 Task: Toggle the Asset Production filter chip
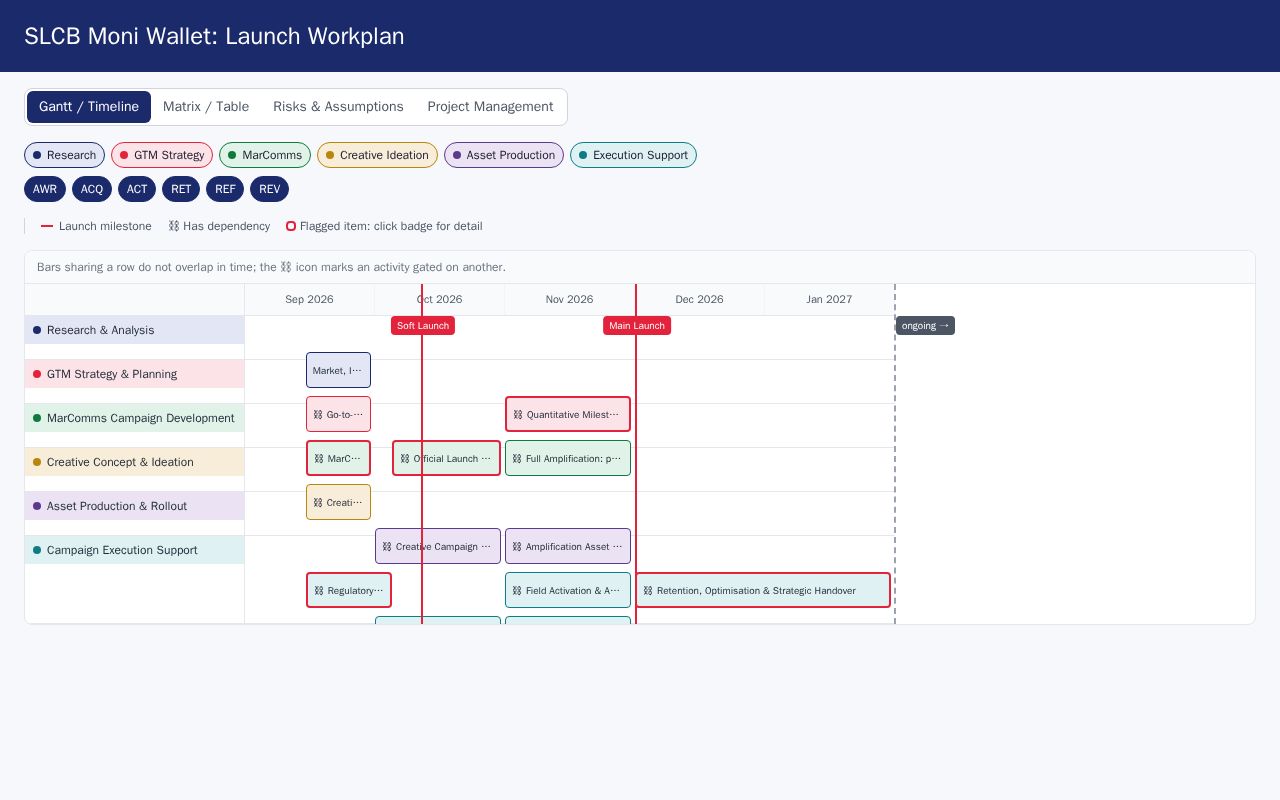coord(504,155)
